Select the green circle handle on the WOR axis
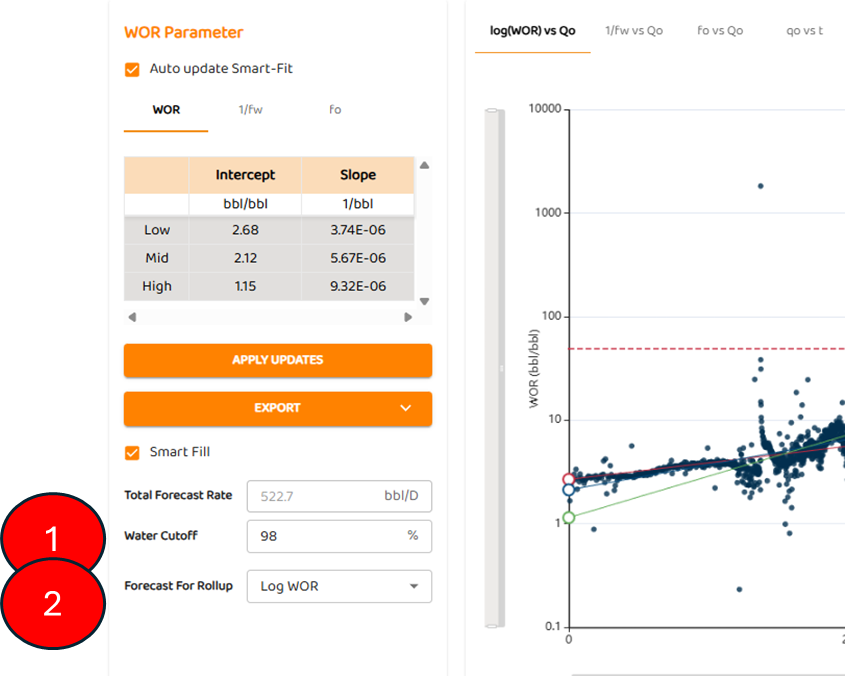 (x=569, y=518)
